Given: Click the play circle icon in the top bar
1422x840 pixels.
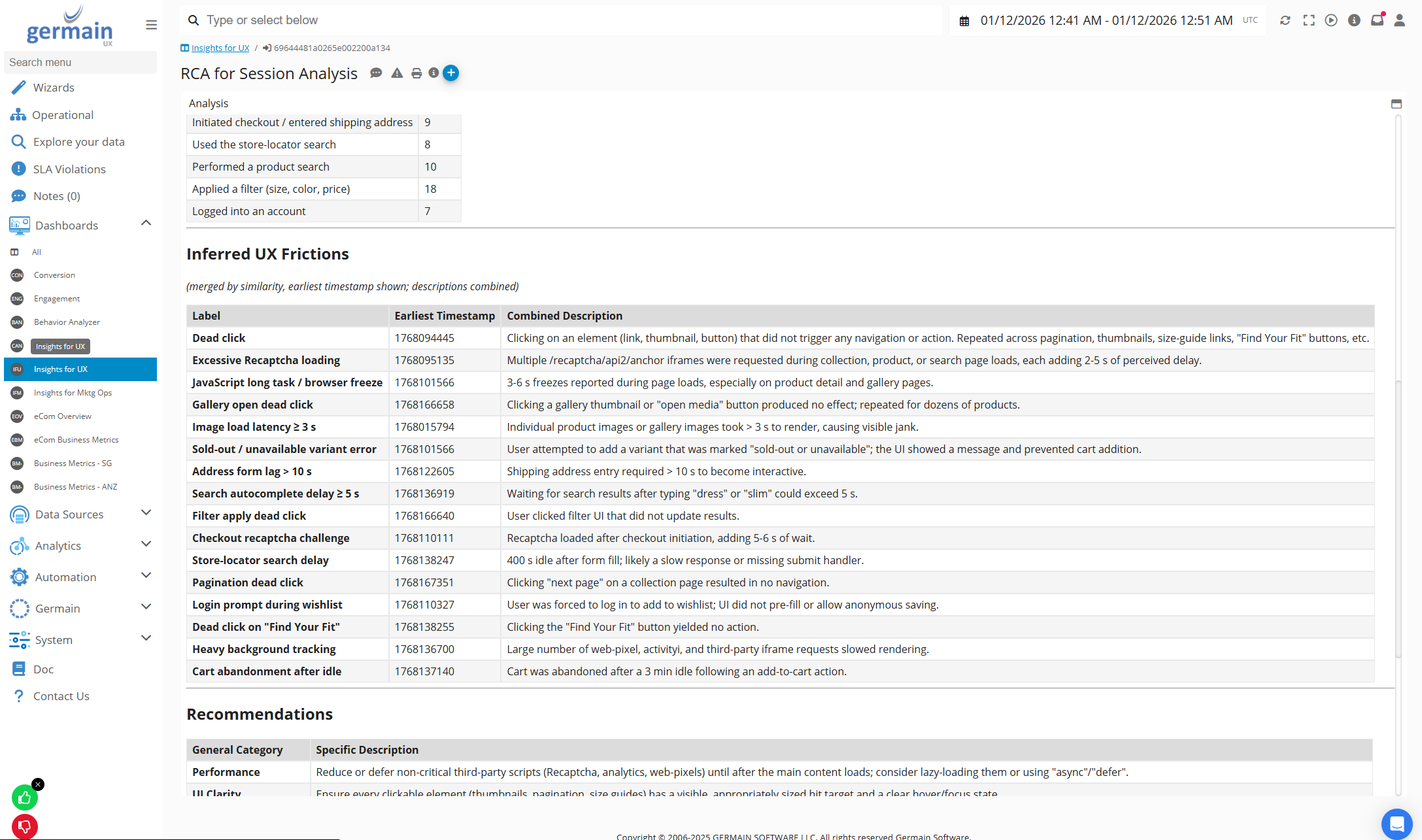Looking at the screenshot, I should [1331, 20].
